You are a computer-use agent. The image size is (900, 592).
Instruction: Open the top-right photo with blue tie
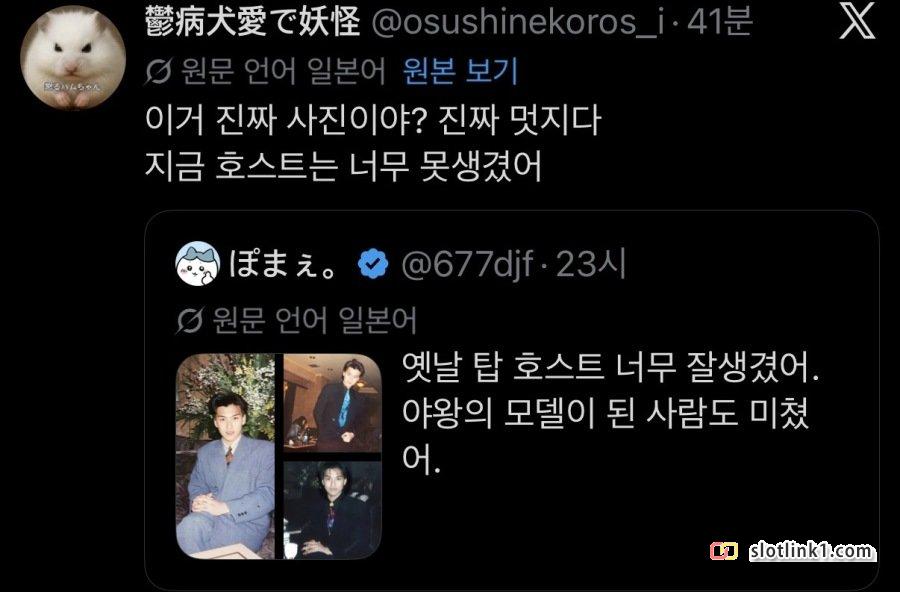(333, 403)
